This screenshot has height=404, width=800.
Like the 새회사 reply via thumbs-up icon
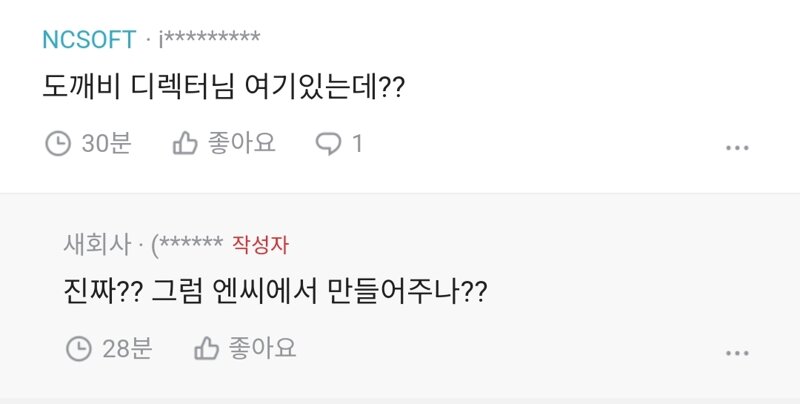[206, 348]
